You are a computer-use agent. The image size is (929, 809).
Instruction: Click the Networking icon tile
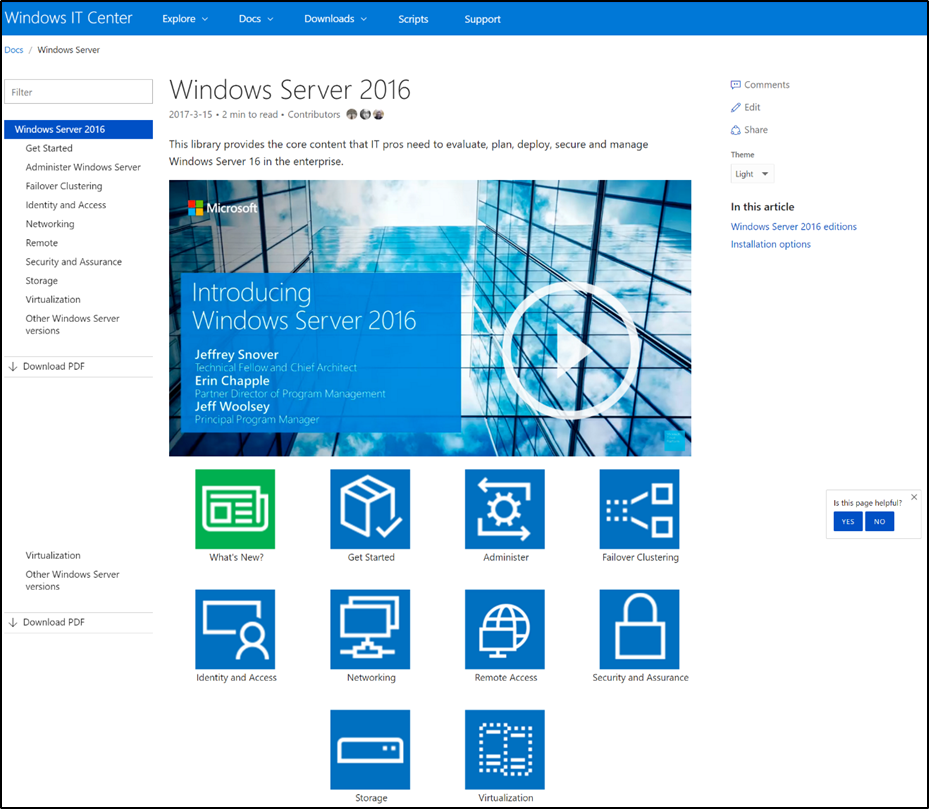pos(370,630)
